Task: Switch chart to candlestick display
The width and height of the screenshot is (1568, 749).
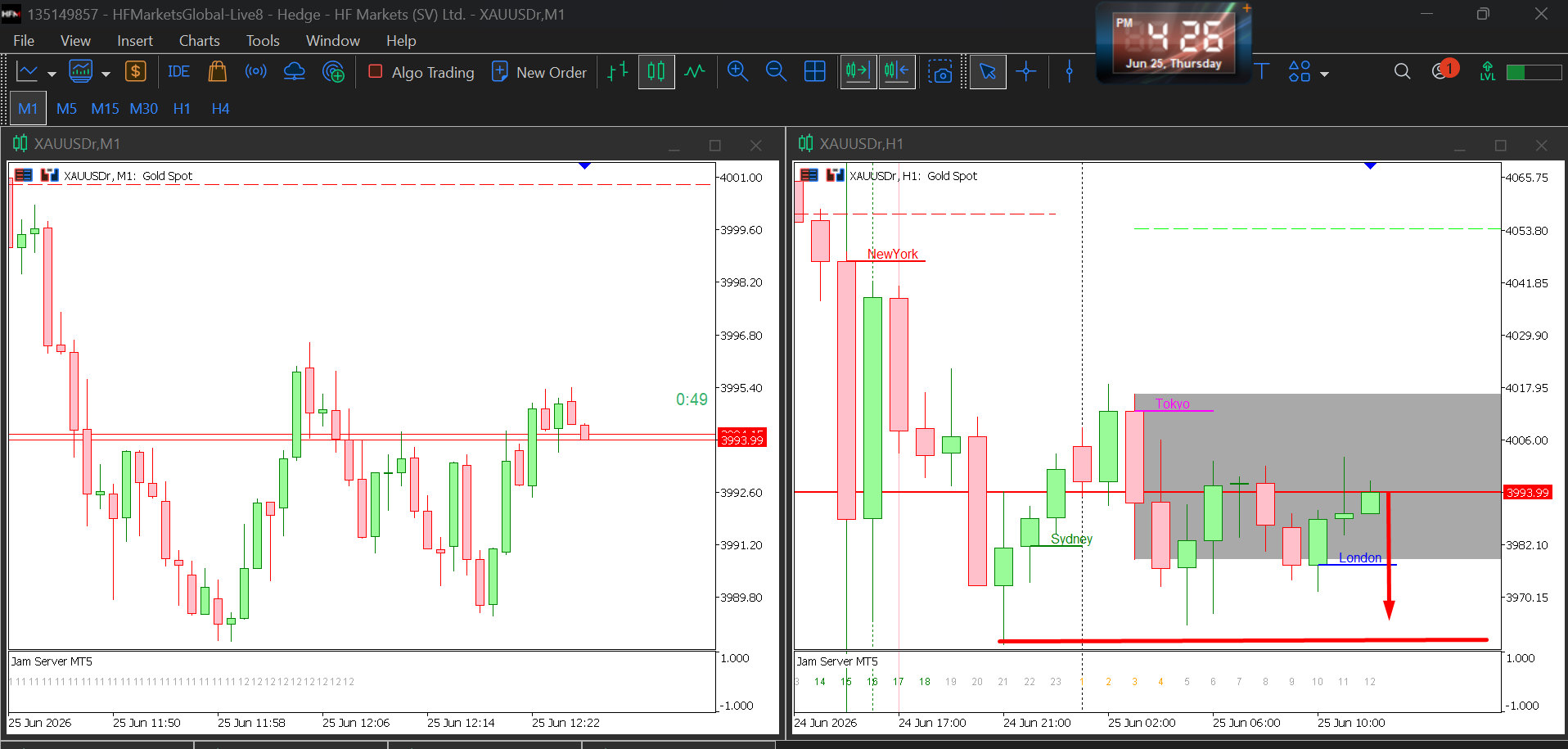Action: pos(656,72)
